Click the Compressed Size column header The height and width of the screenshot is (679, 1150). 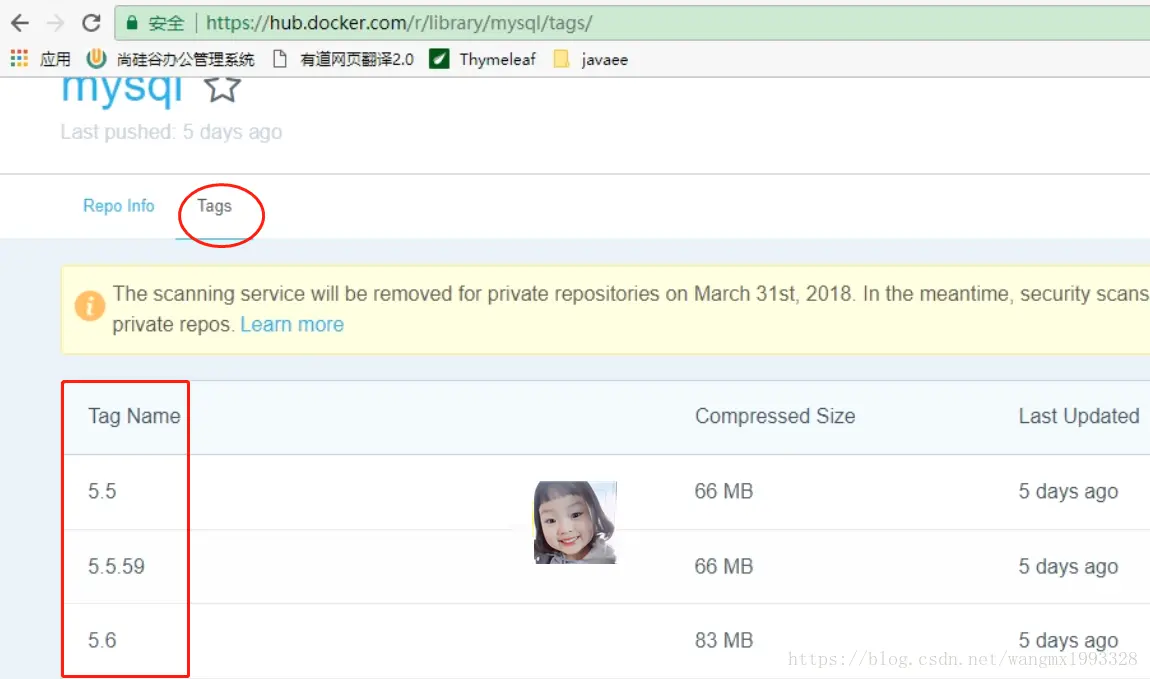[775, 416]
